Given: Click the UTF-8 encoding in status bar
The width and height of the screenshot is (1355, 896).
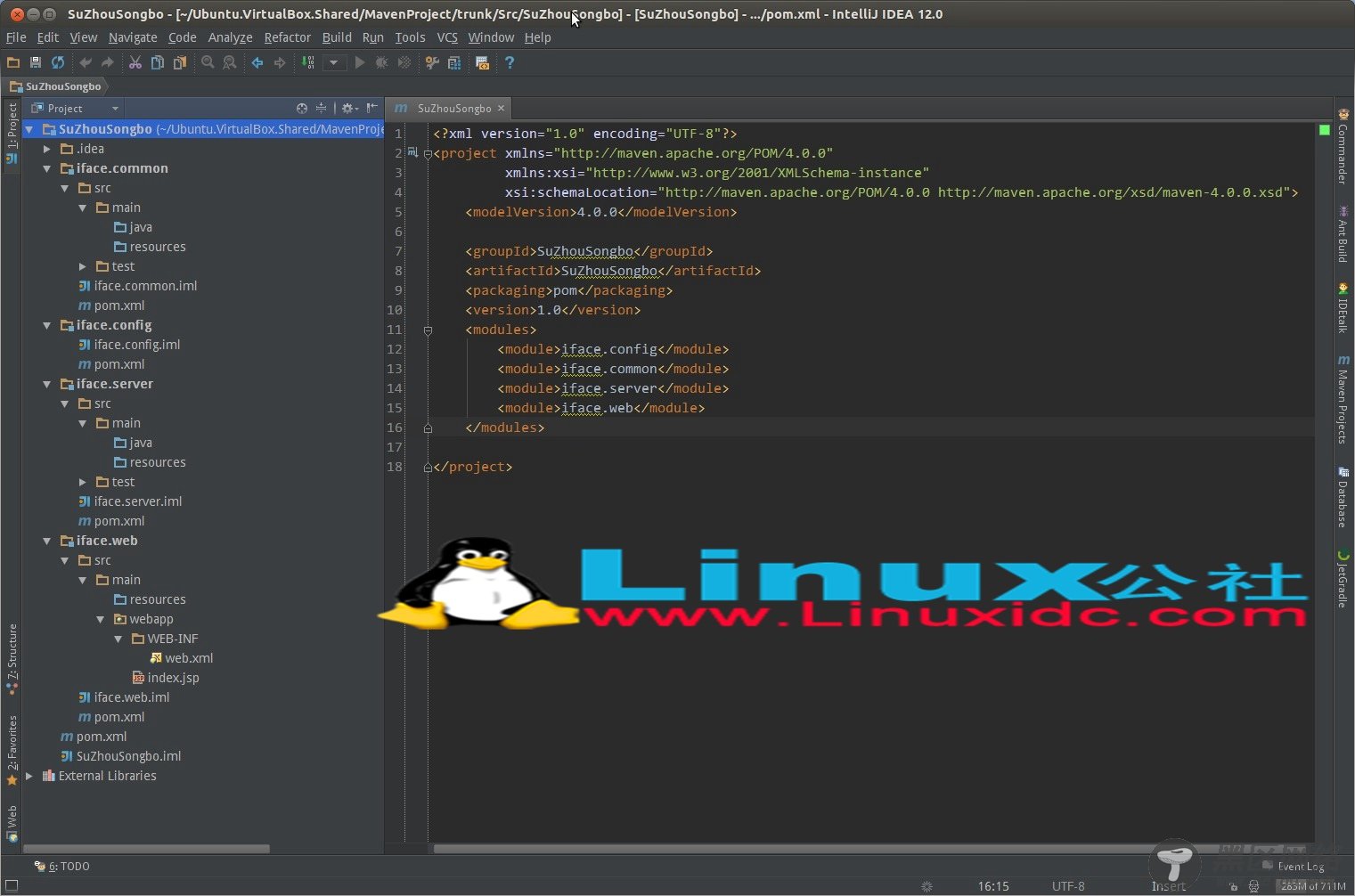Looking at the screenshot, I should (1068, 886).
